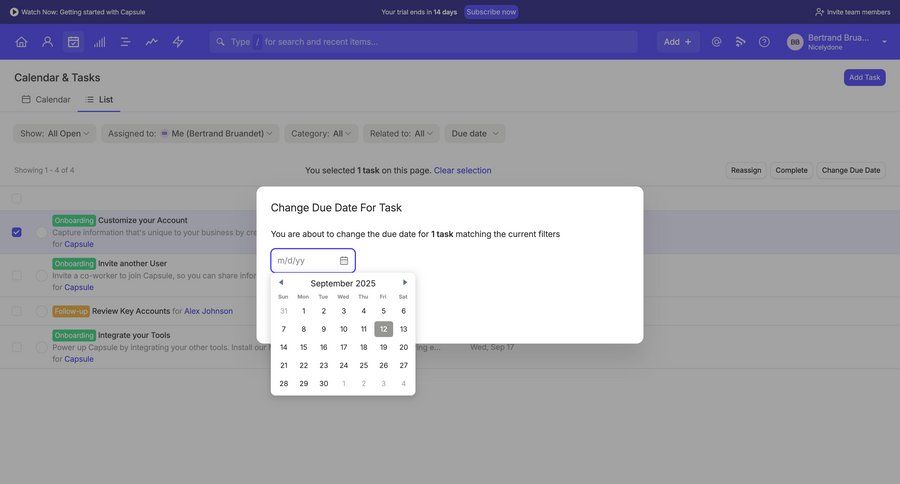Click the September 2025 month heading
Screen dimensions: 900x484
pyautogui.click(x=343, y=283)
